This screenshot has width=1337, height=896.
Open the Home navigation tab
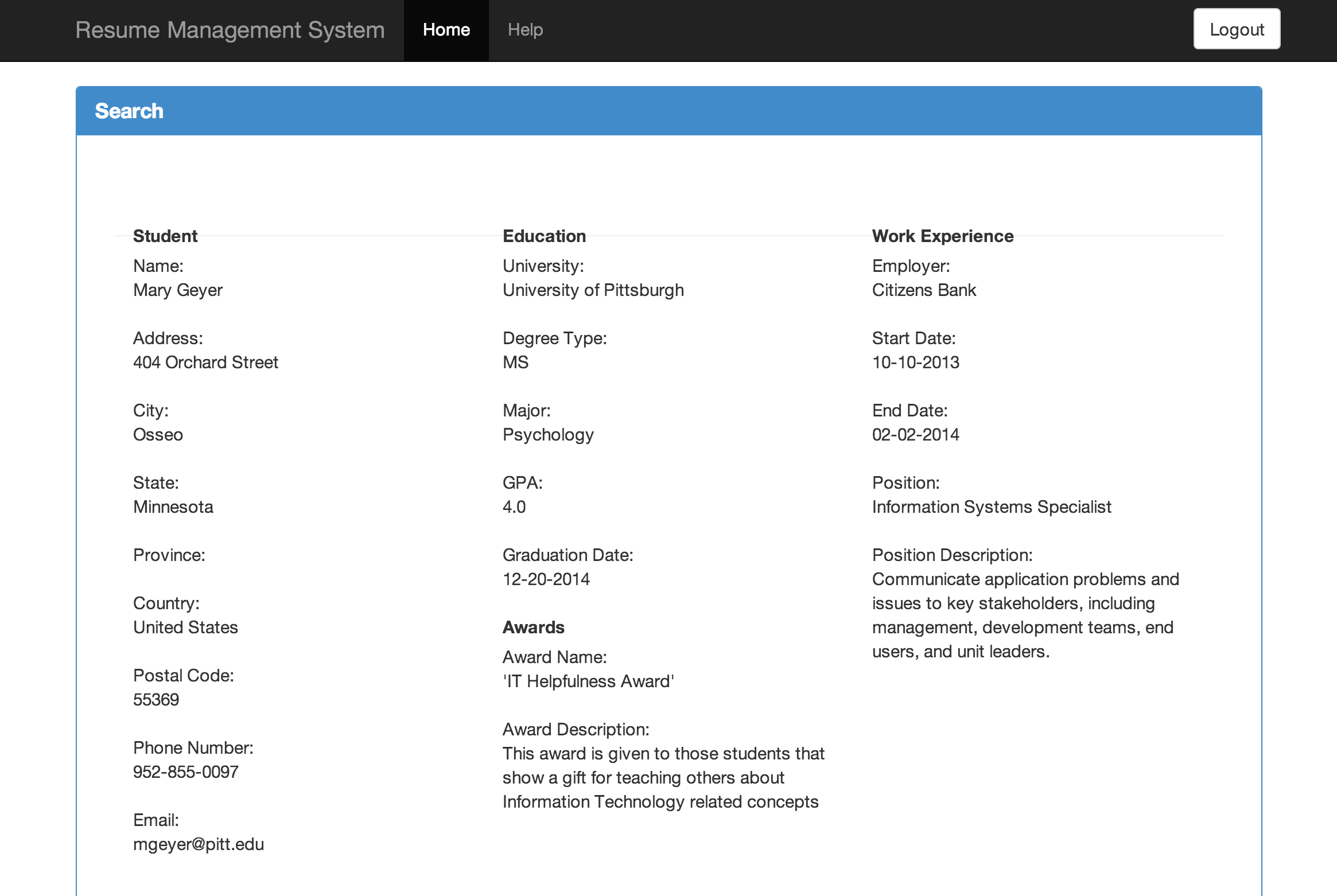446,30
